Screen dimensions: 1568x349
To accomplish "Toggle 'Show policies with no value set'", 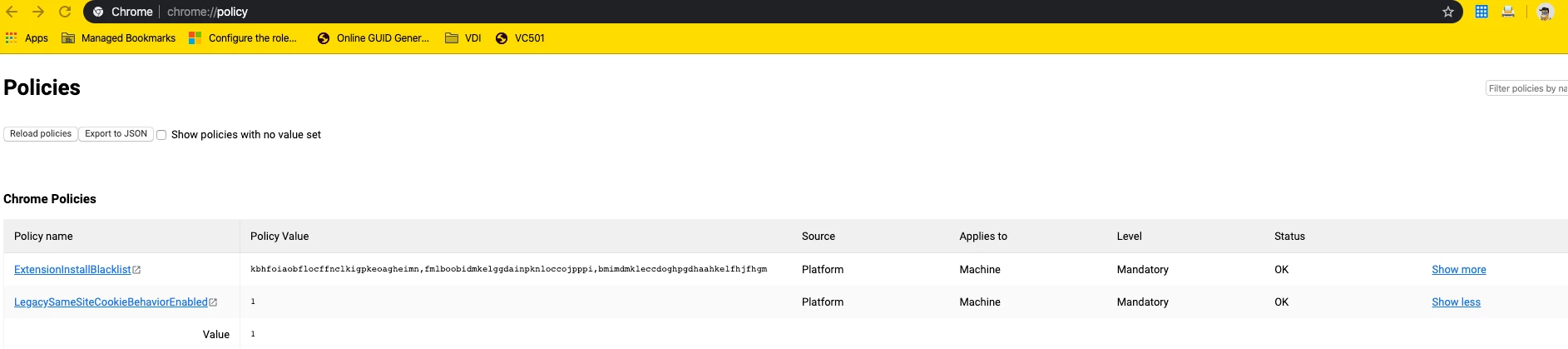I will [161, 135].
